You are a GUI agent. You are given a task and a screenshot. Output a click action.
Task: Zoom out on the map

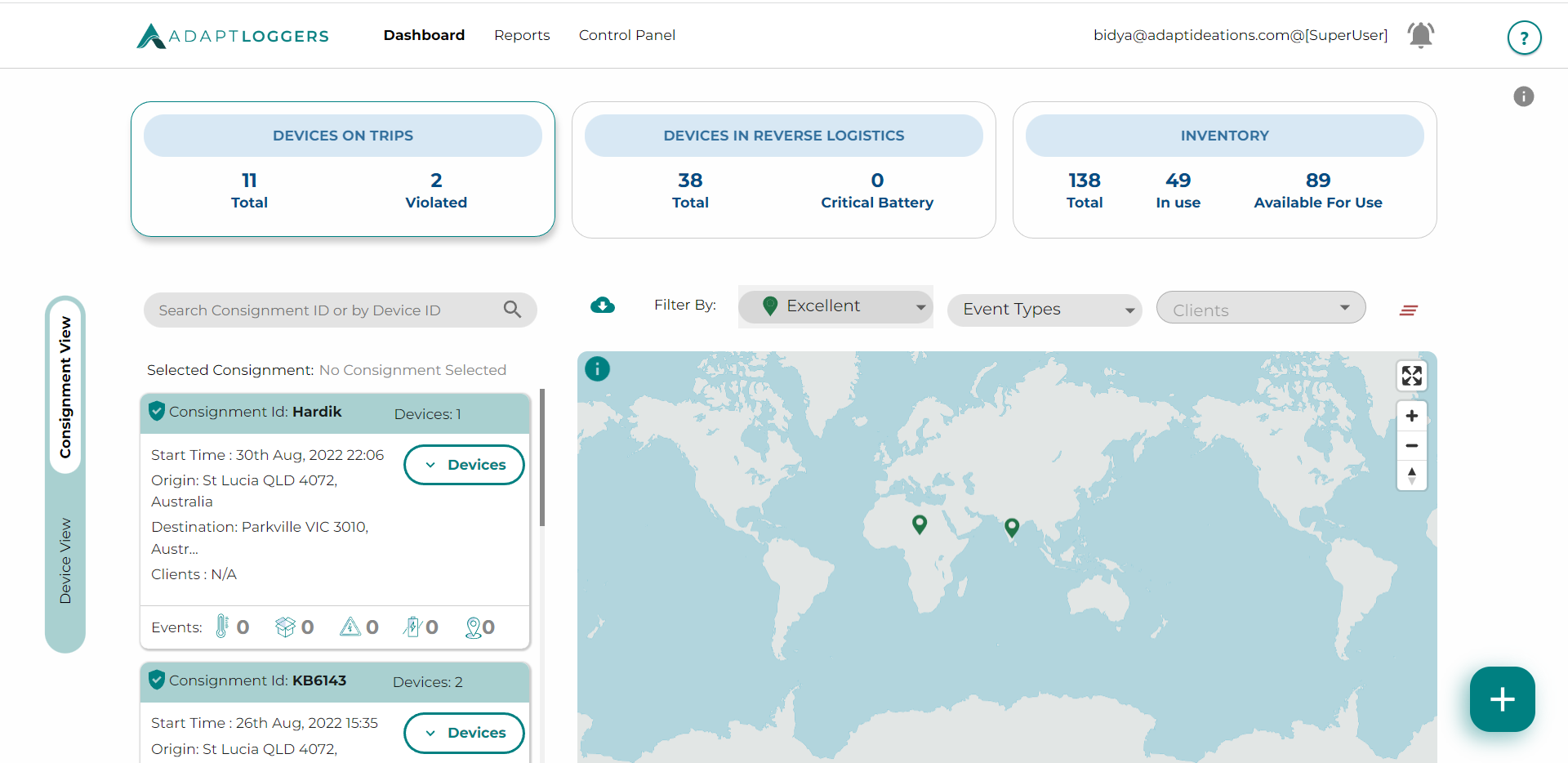(x=1412, y=446)
